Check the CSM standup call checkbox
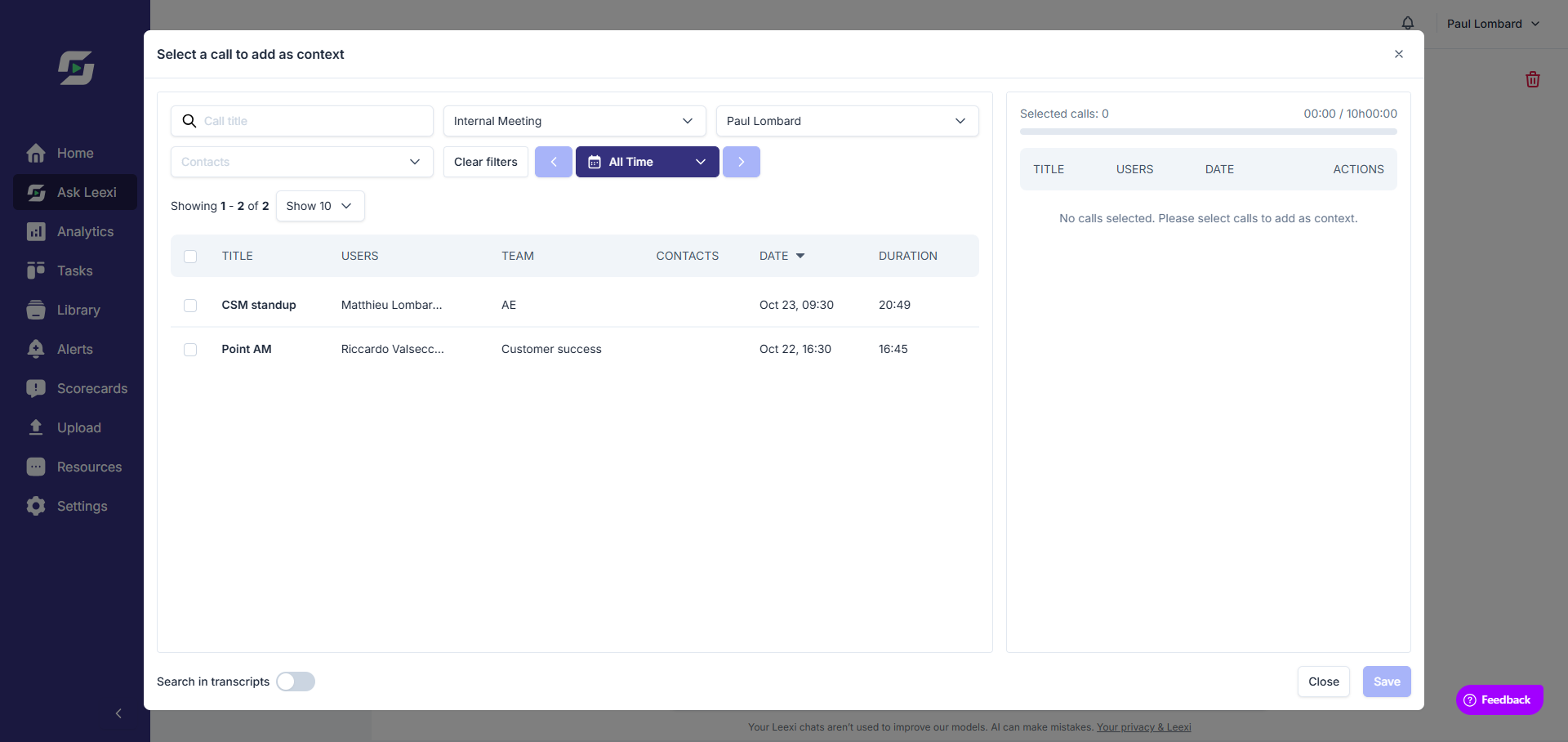 click(190, 305)
